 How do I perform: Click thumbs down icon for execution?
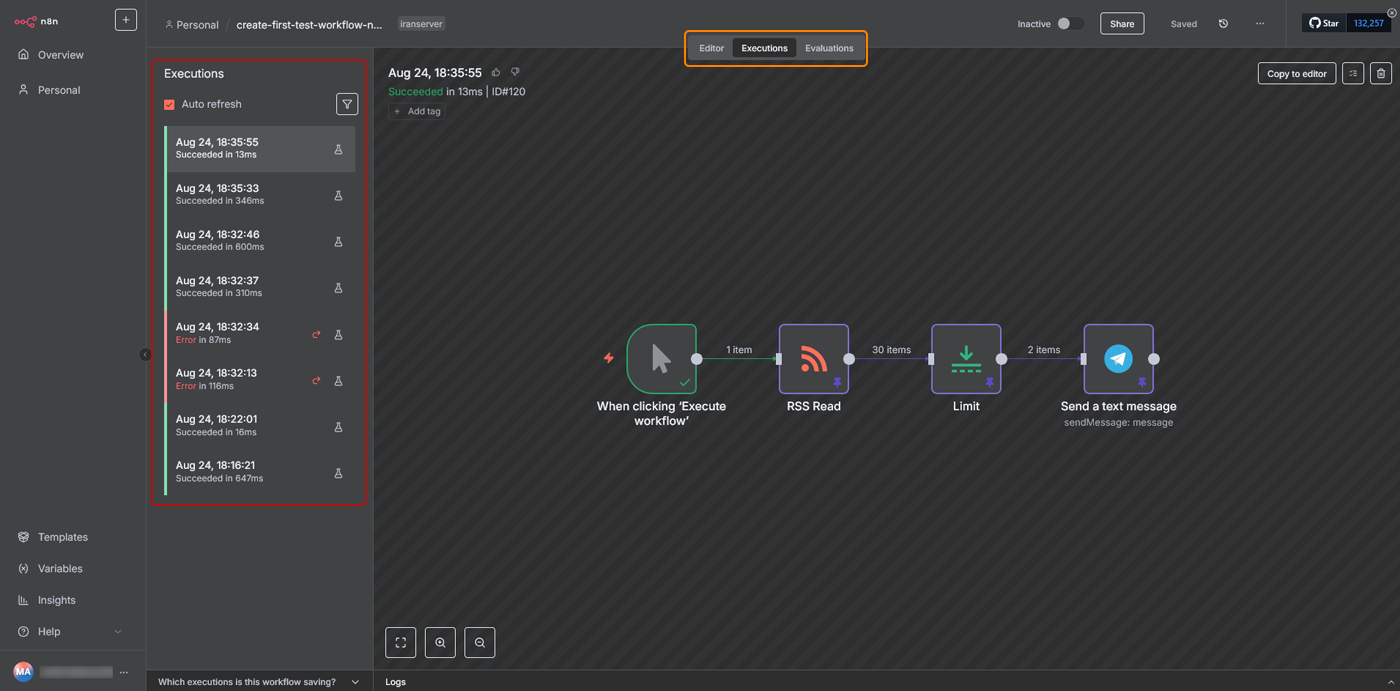click(515, 72)
